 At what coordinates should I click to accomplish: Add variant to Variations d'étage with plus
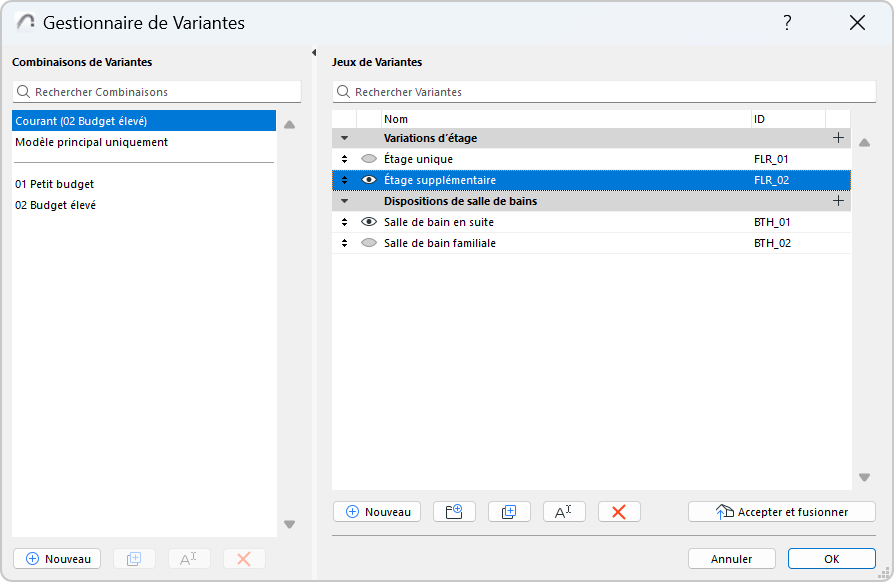tap(838, 138)
